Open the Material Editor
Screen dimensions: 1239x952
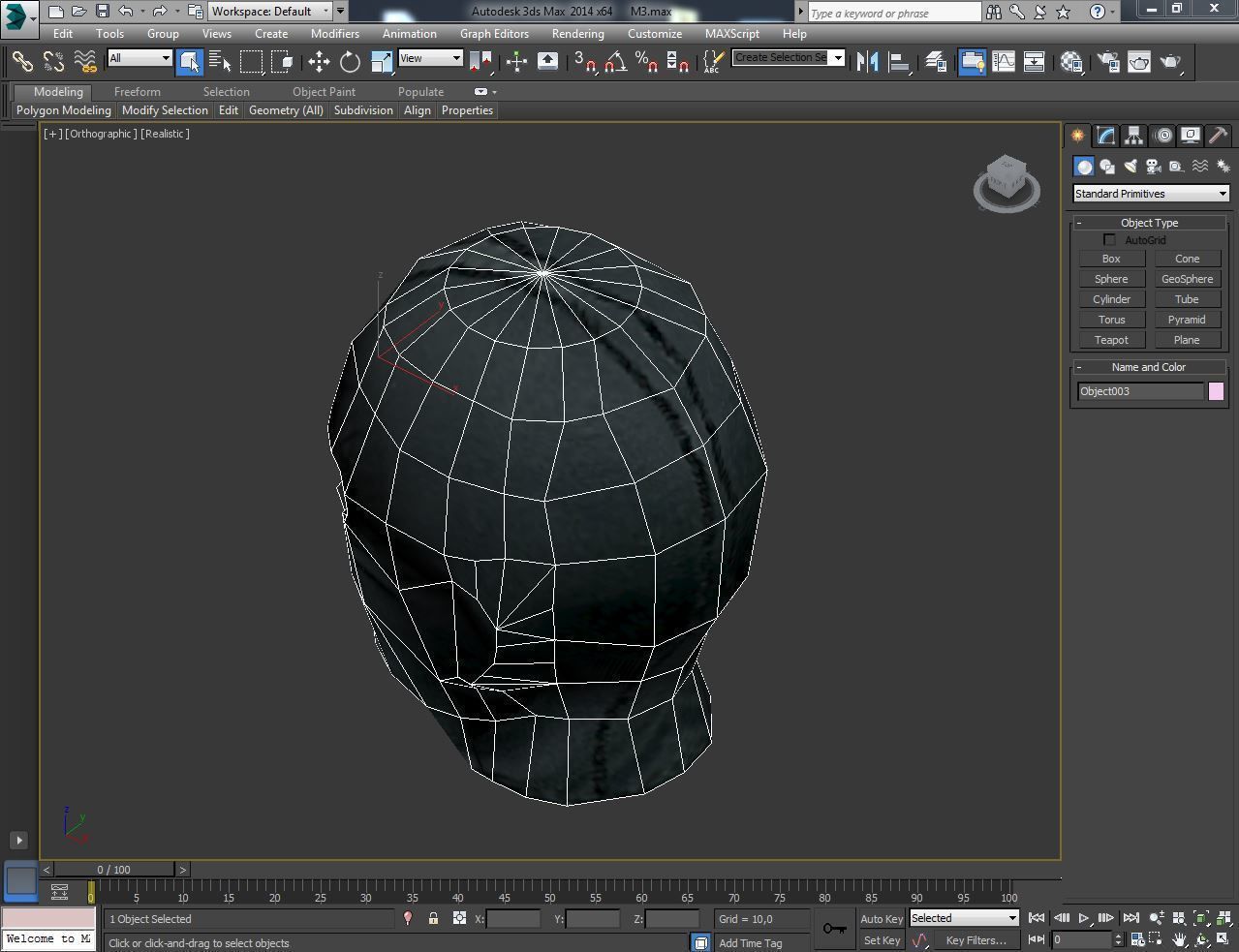click(1071, 62)
